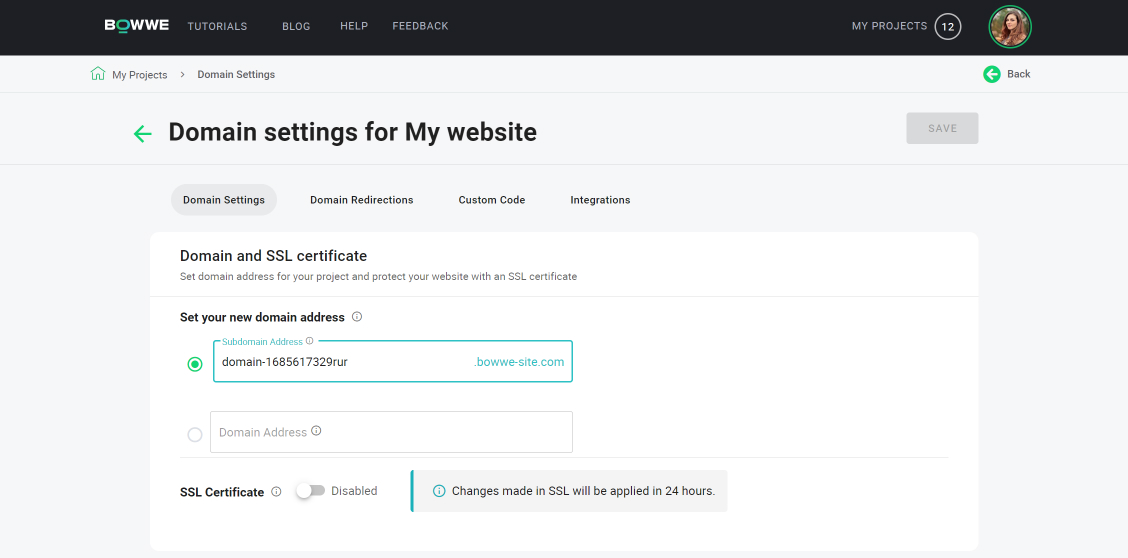Click the green left arrow beside title
The height and width of the screenshot is (558, 1128).
pyautogui.click(x=143, y=134)
